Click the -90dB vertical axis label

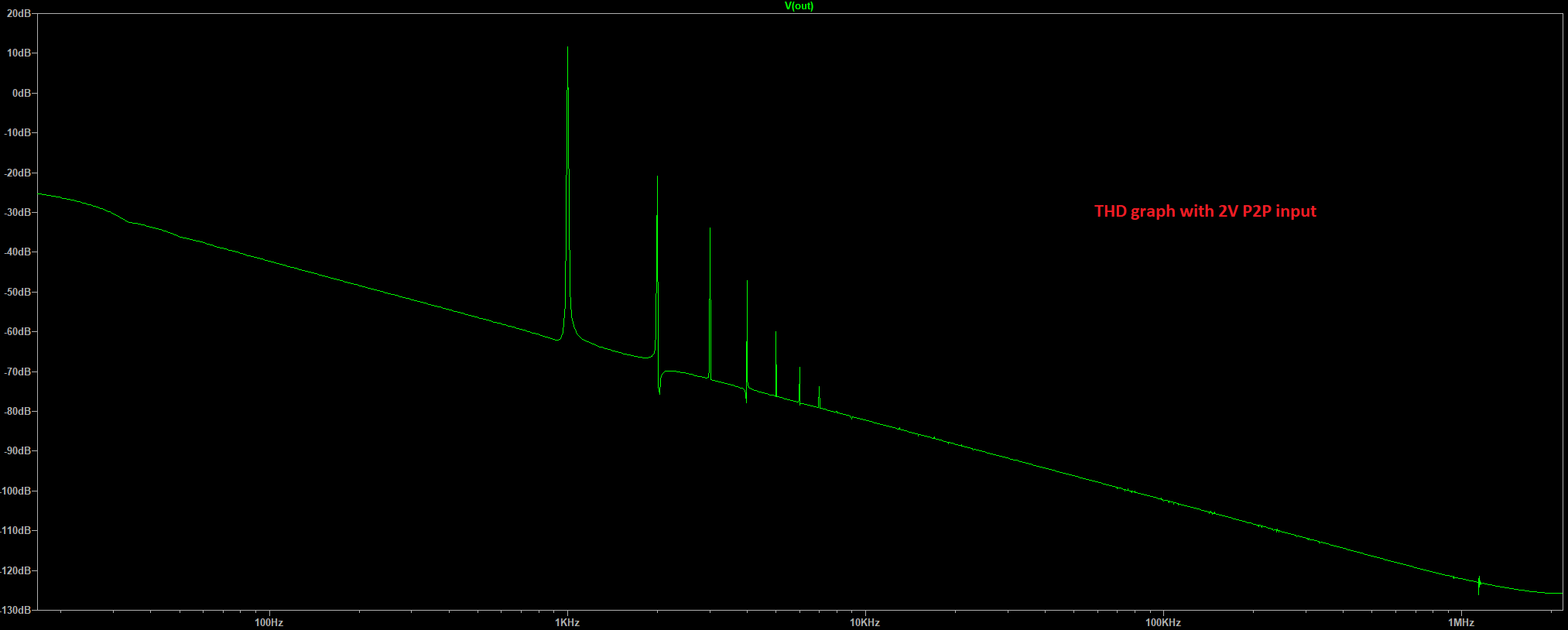pyautogui.click(x=17, y=450)
